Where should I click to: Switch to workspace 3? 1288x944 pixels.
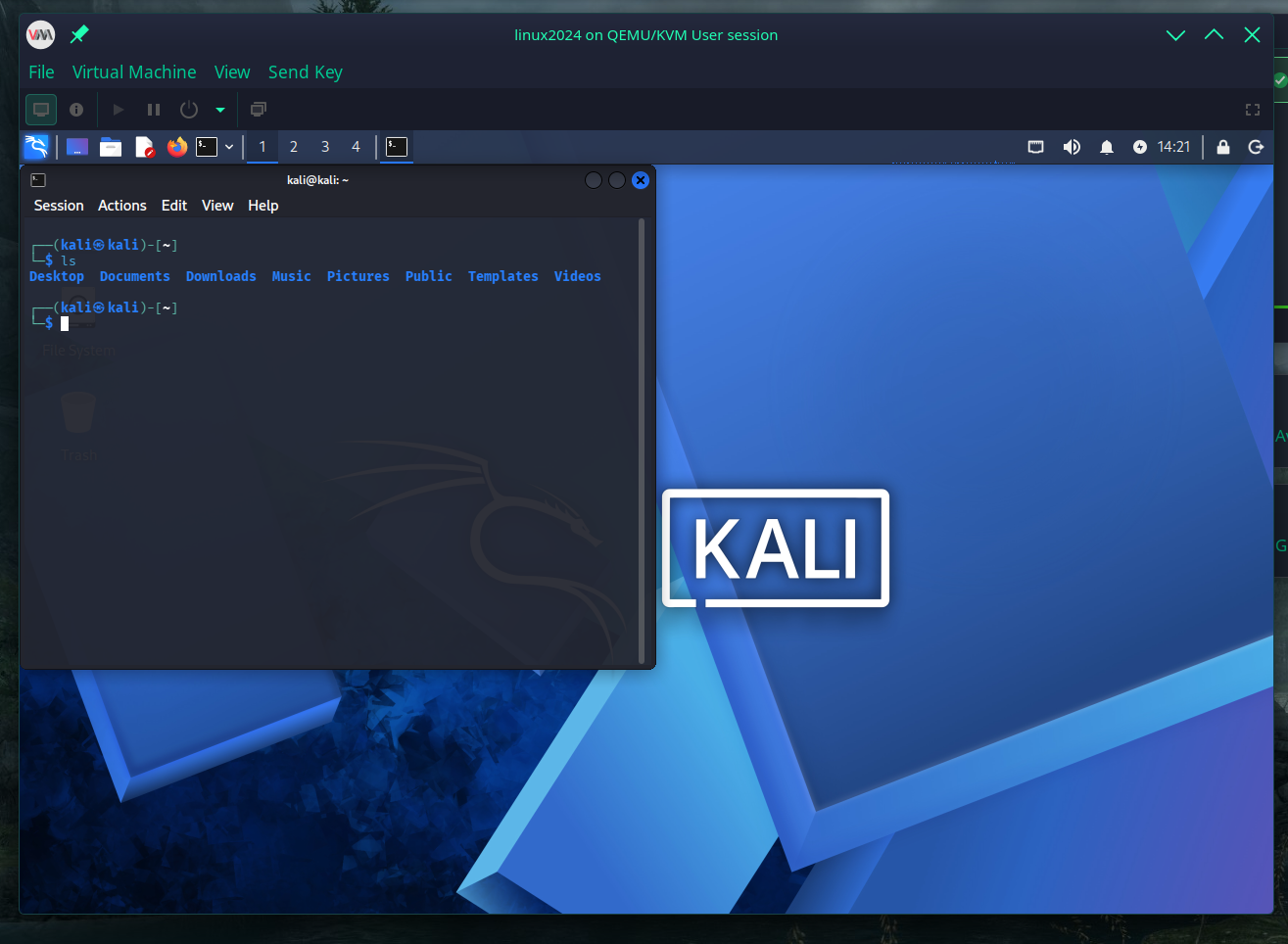click(x=325, y=147)
